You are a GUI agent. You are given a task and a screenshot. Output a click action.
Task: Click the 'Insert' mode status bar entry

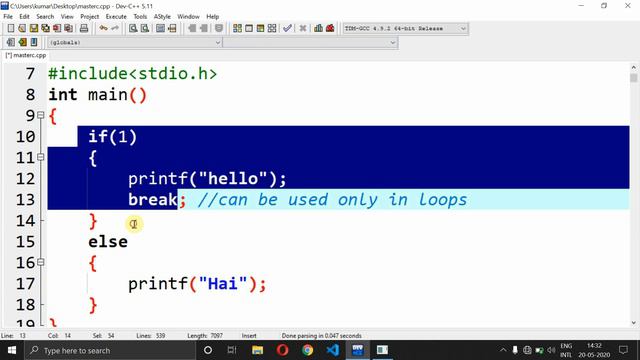249,336
